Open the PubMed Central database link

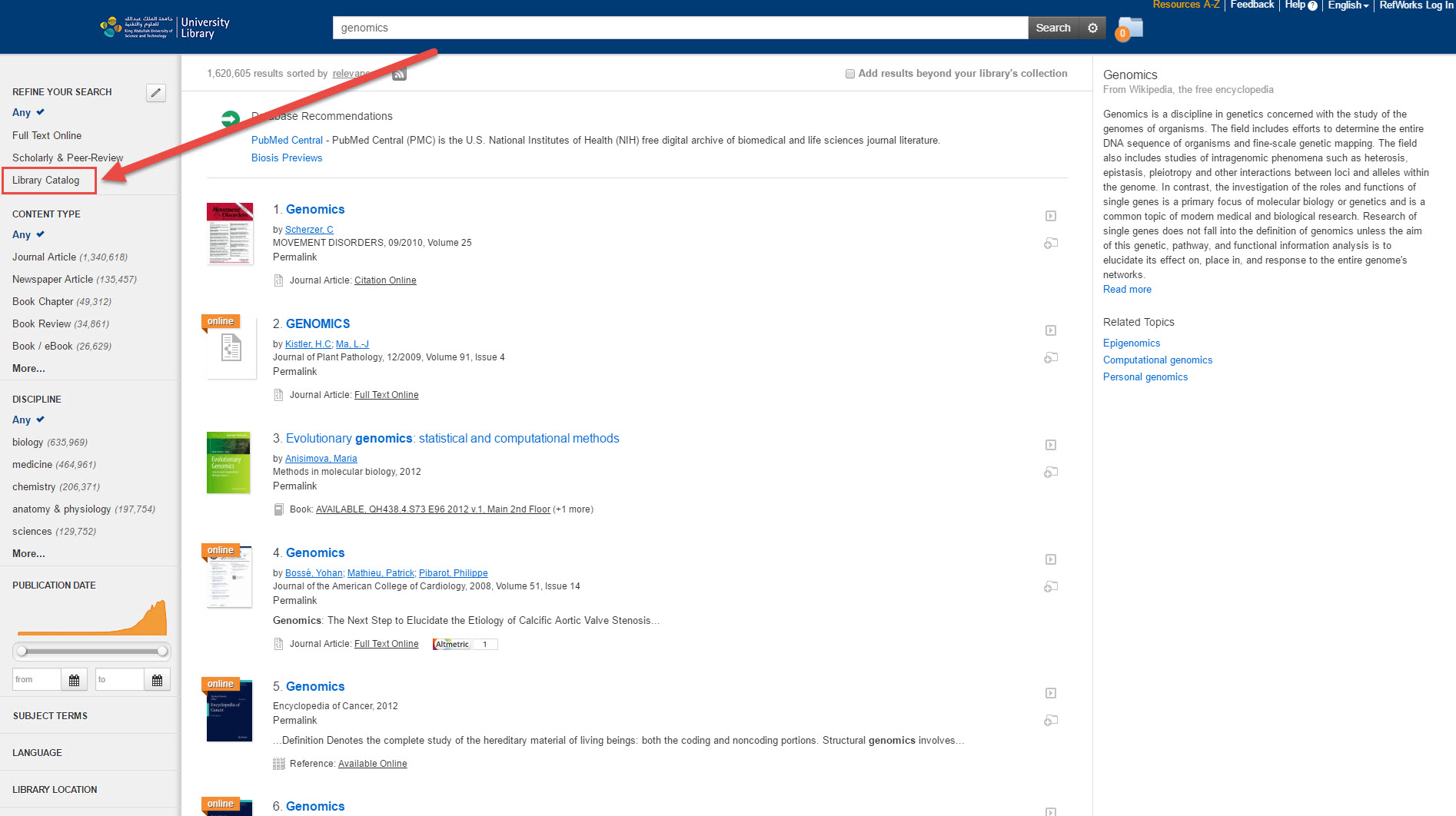pos(287,141)
